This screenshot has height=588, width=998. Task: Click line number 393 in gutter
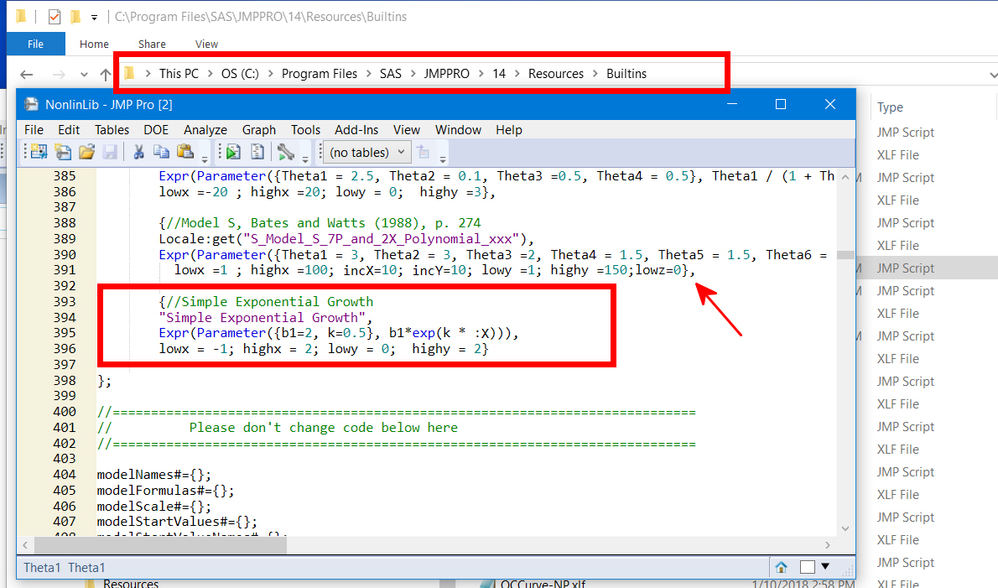pyautogui.click(x=65, y=302)
